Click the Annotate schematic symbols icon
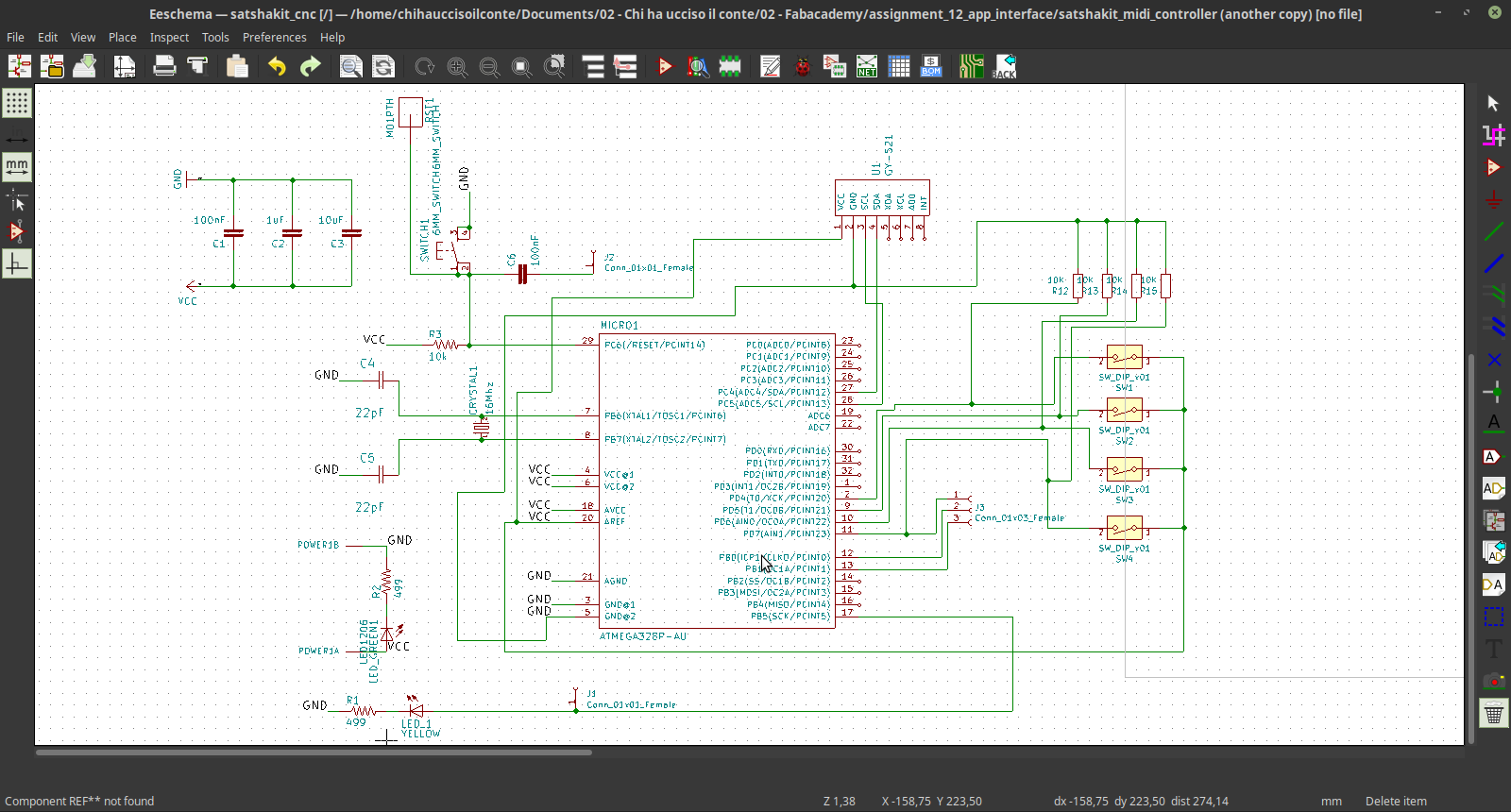The width and height of the screenshot is (1511, 812). click(771, 66)
